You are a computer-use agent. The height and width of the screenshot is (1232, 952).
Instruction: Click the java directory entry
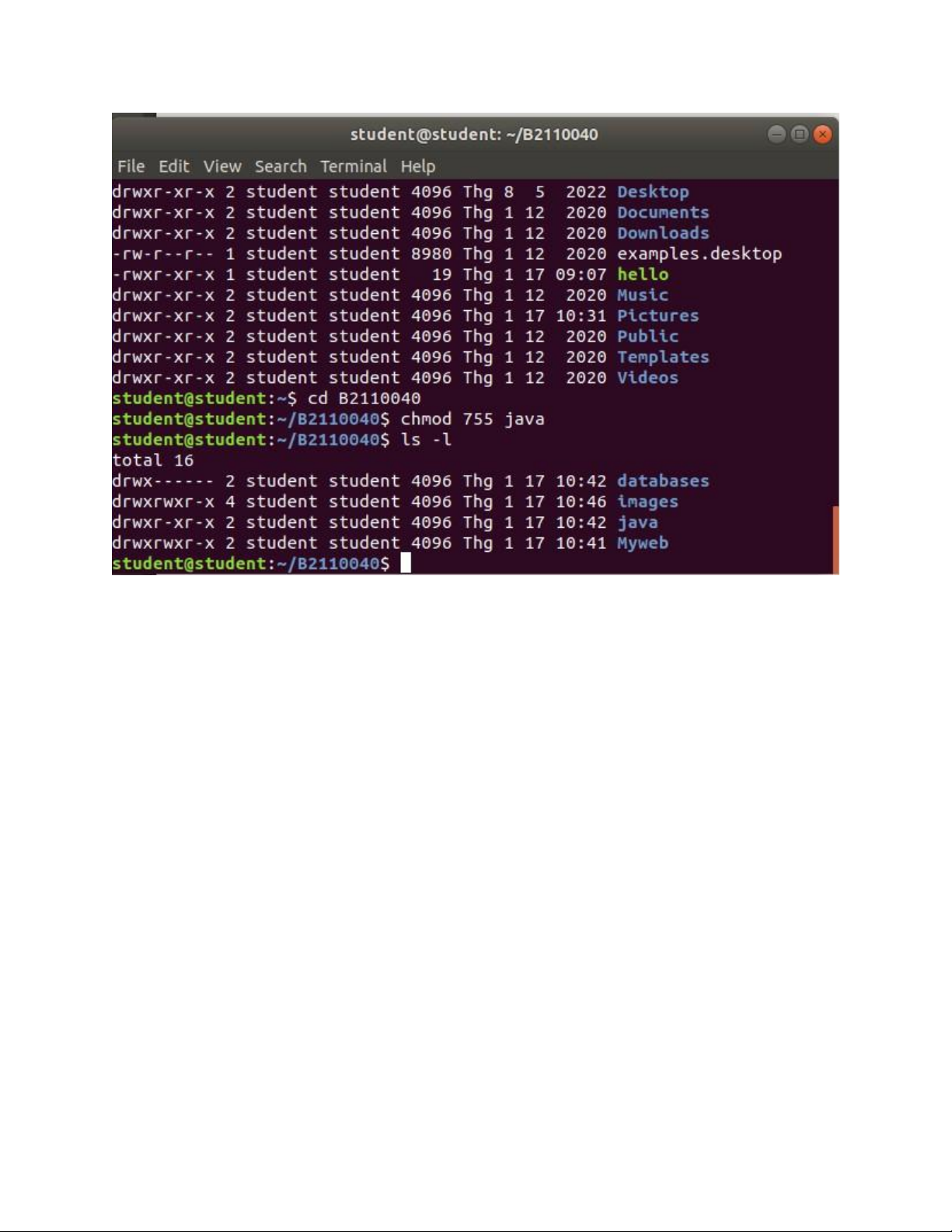(x=637, y=523)
